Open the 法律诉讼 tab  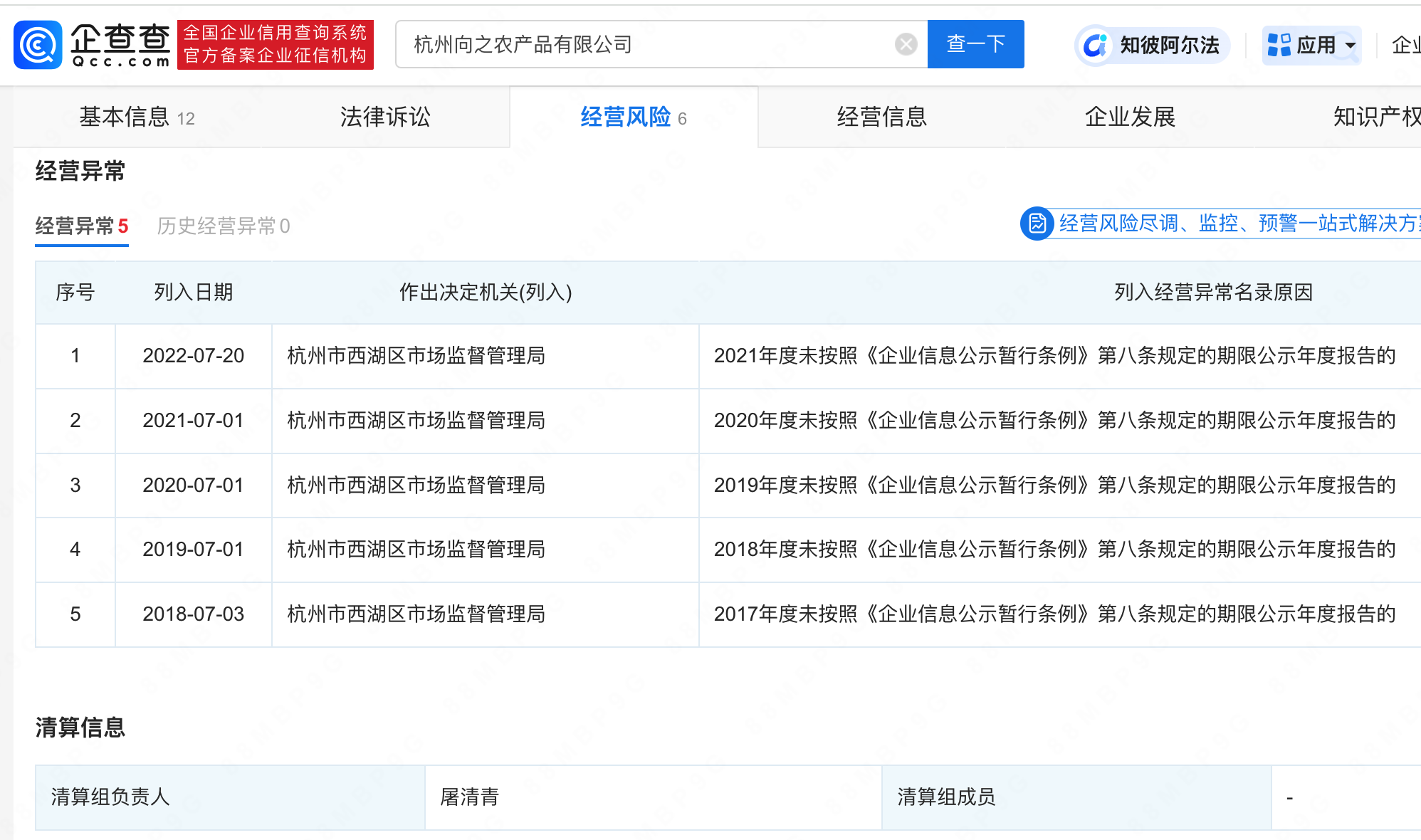click(x=385, y=117)
